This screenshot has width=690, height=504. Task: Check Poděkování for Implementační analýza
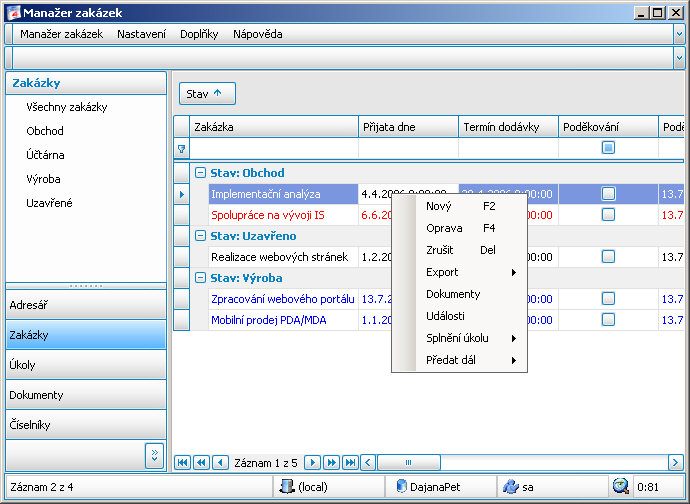(608, 194)
